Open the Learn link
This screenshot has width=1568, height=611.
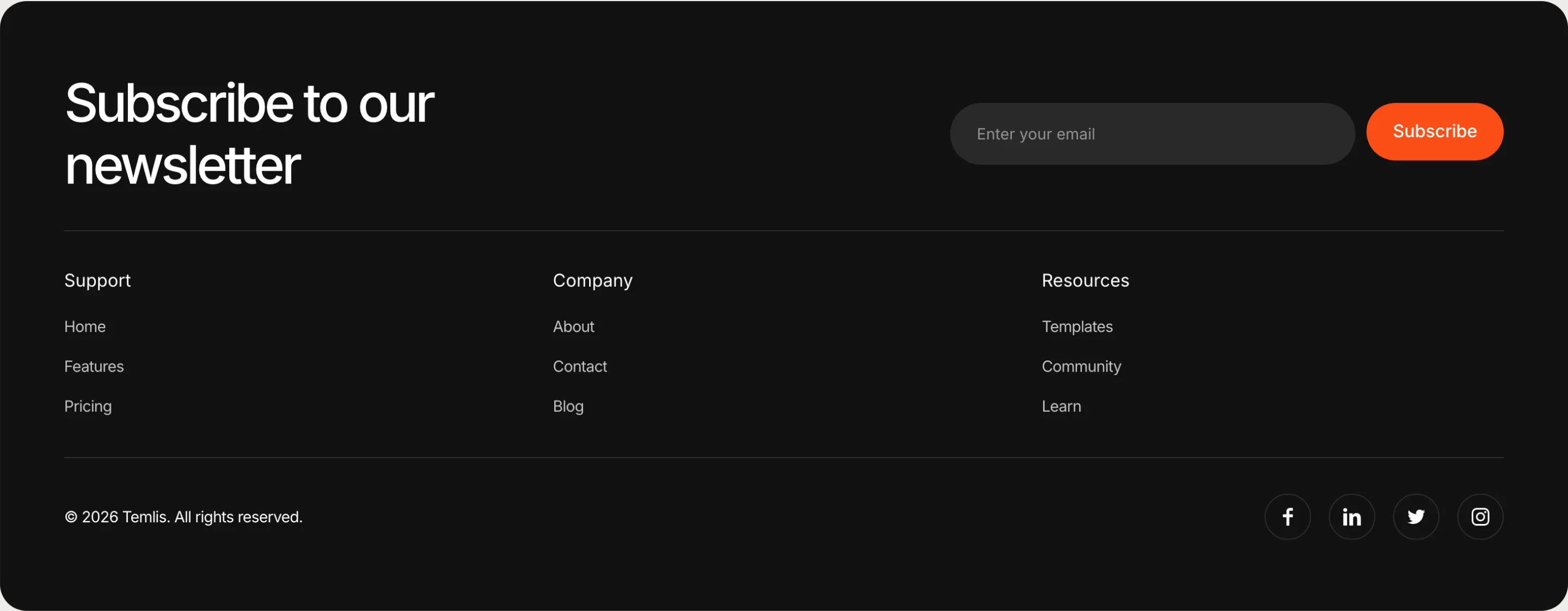pos(1062,406)
